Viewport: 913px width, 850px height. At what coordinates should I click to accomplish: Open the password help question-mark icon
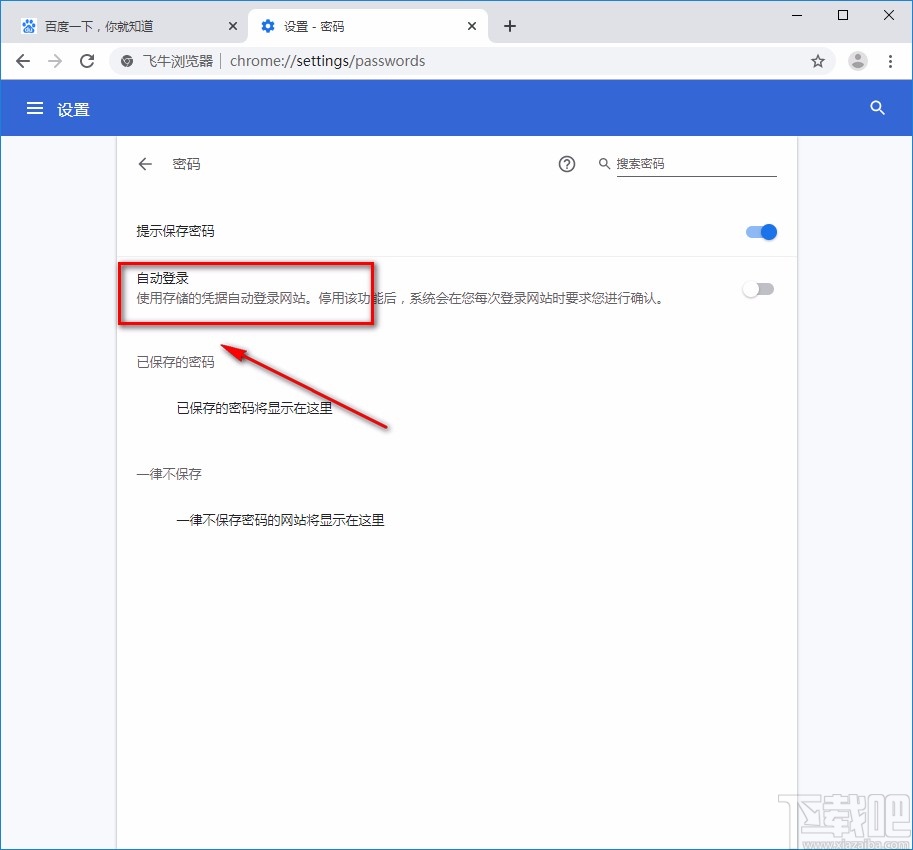(x=567, y=164)
